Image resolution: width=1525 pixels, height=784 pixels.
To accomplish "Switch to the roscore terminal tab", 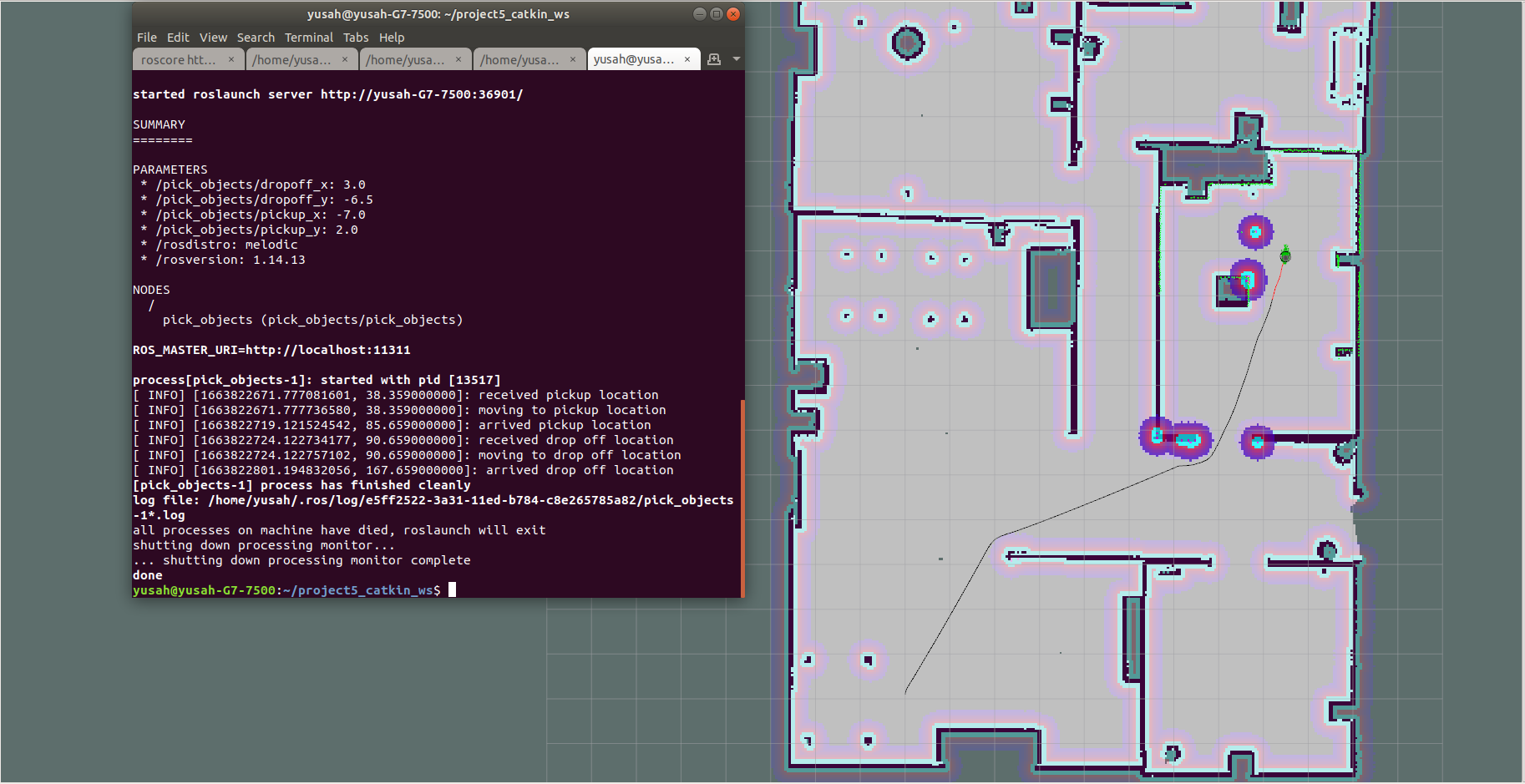I will 188,59.
